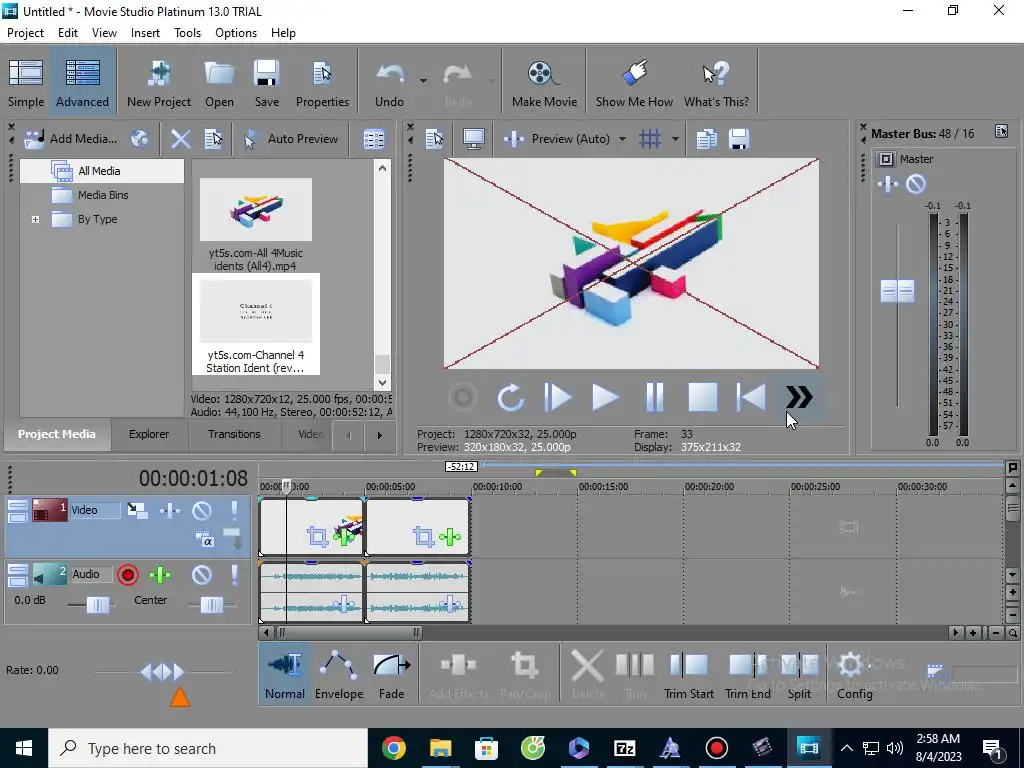Adjust Audio track volume slider
The image size is (1024, 768).
[98, 605]
